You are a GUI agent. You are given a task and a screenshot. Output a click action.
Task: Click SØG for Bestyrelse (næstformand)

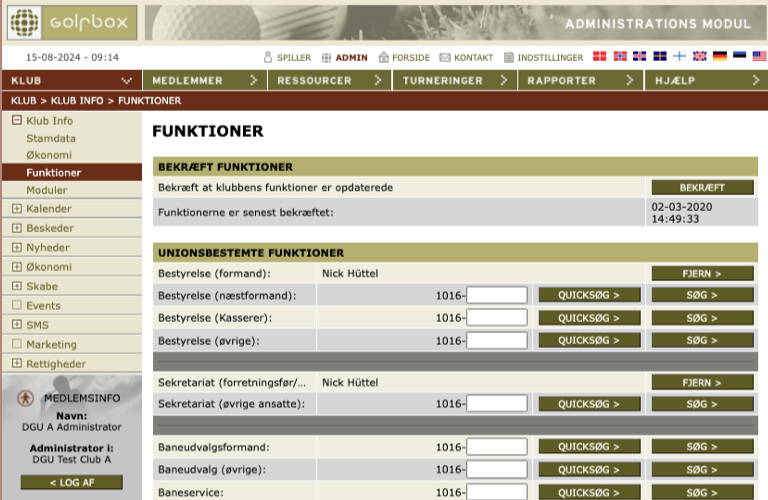tap(702, 295)
